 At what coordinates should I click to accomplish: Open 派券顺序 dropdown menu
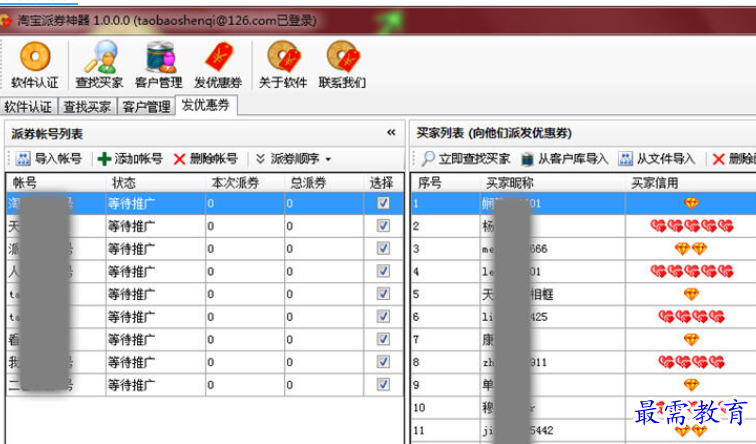(x=293, y=159)
